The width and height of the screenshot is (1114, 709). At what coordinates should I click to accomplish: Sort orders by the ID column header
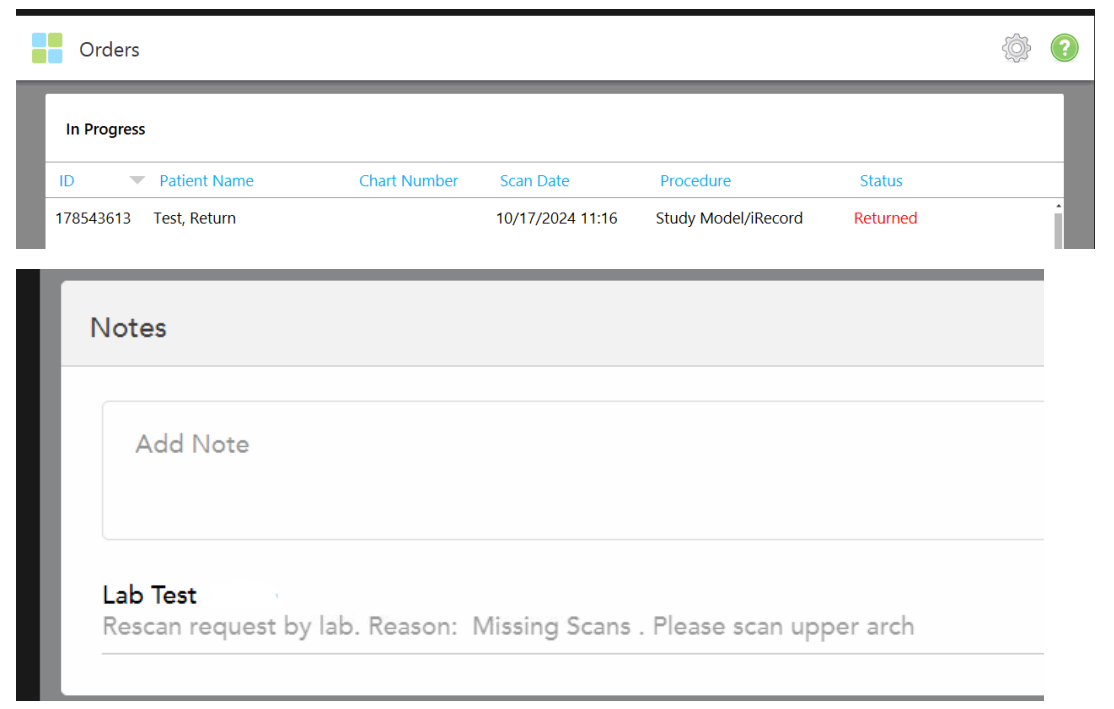[67, 181]
